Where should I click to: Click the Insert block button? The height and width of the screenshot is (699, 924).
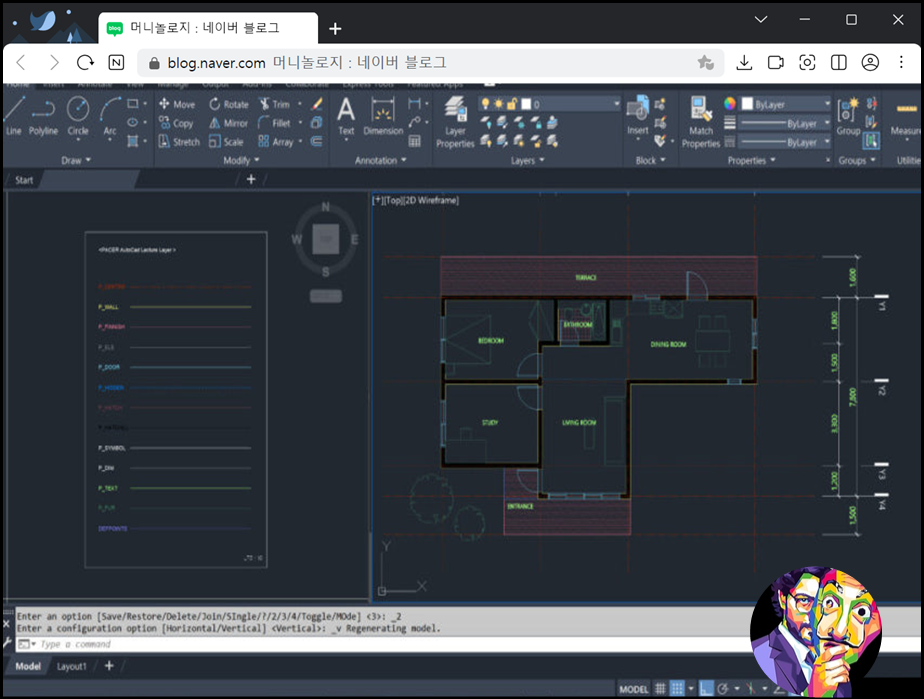click(x=638, y=116)
